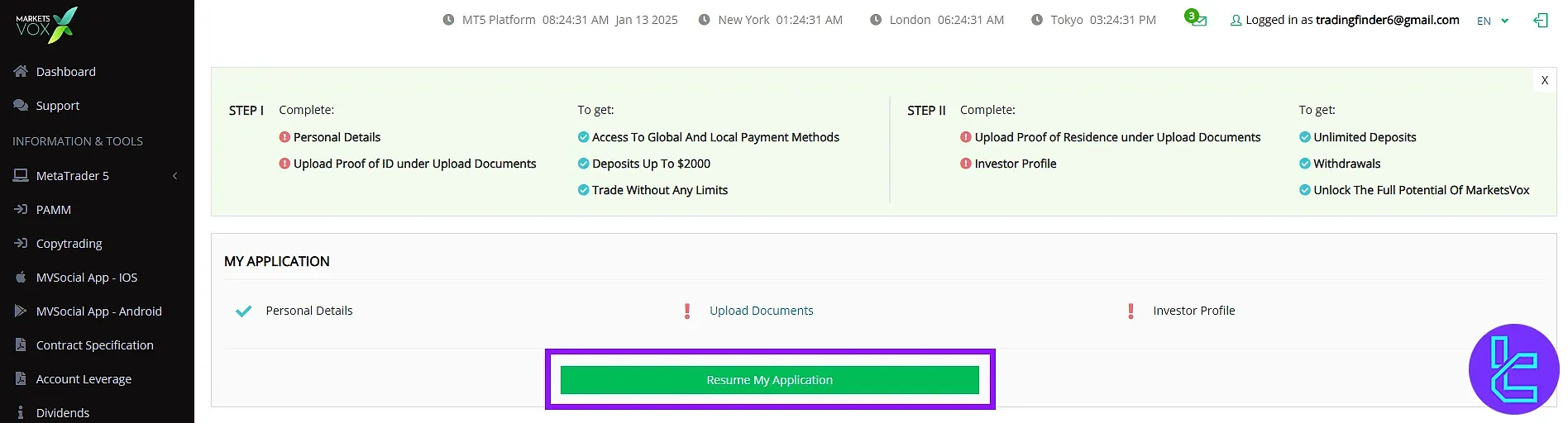Click the MetaTrader 5 laptop icon

click(21, 175)
